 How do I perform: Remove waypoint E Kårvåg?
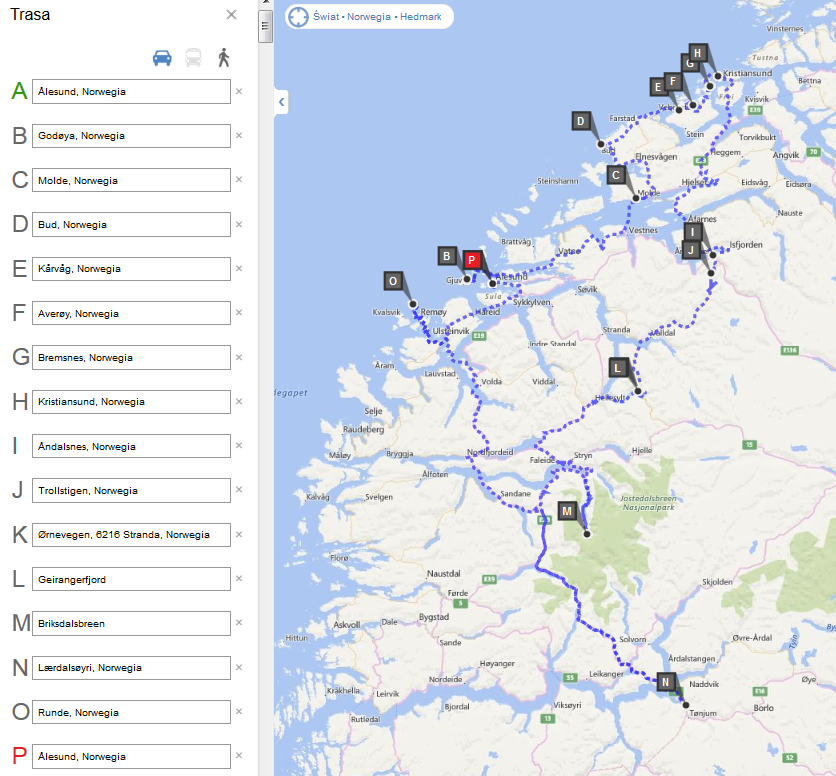point(239,268)
